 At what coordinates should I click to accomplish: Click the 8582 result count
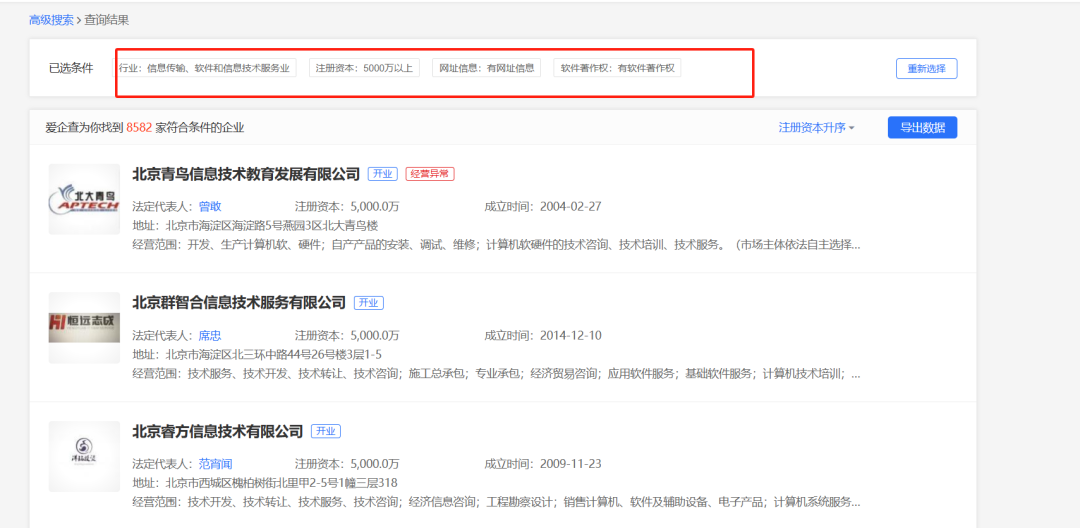point(140,127)
